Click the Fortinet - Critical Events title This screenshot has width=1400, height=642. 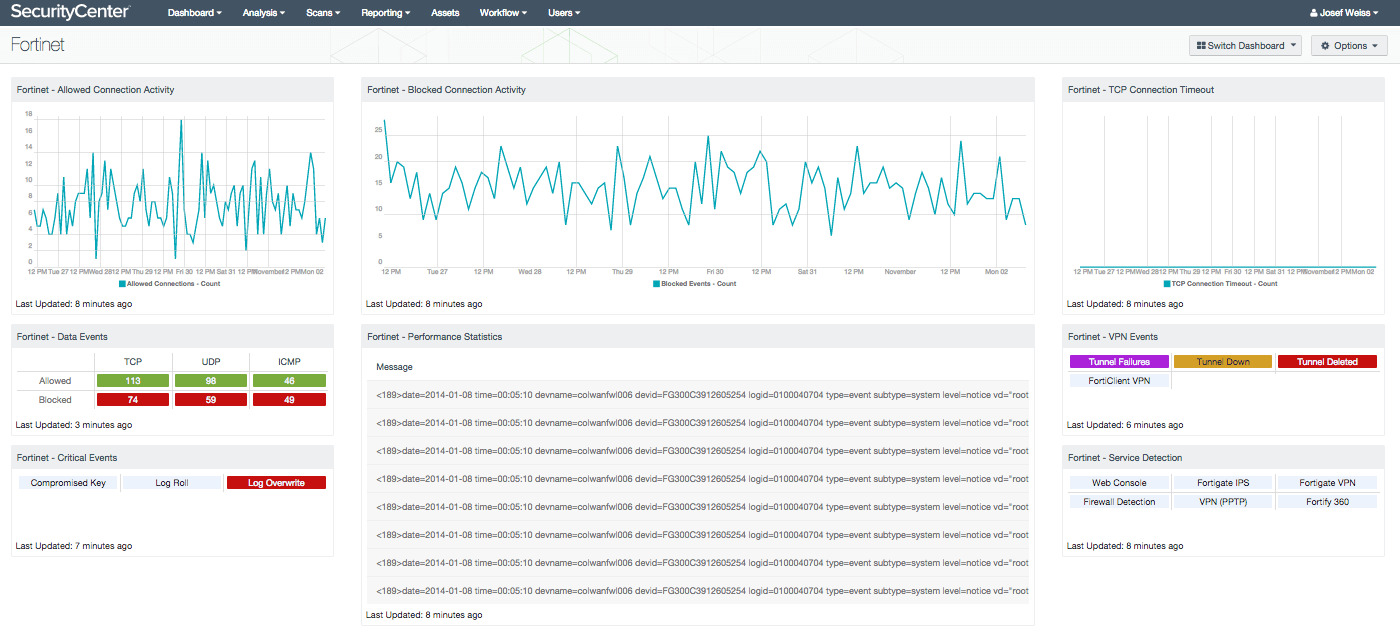click(67, 458)
